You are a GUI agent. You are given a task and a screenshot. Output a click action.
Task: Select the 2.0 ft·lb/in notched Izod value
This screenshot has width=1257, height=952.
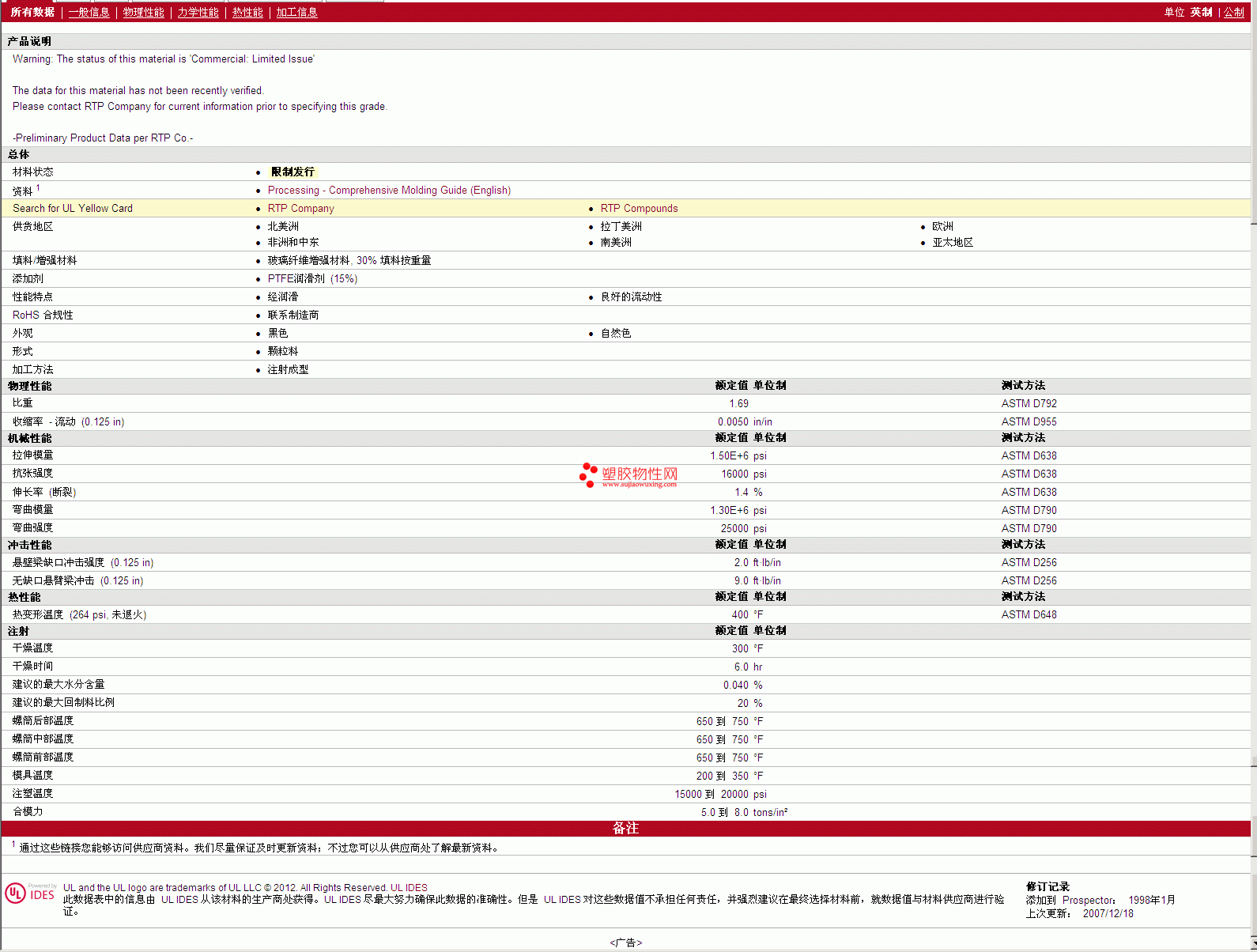coord(757,563)
